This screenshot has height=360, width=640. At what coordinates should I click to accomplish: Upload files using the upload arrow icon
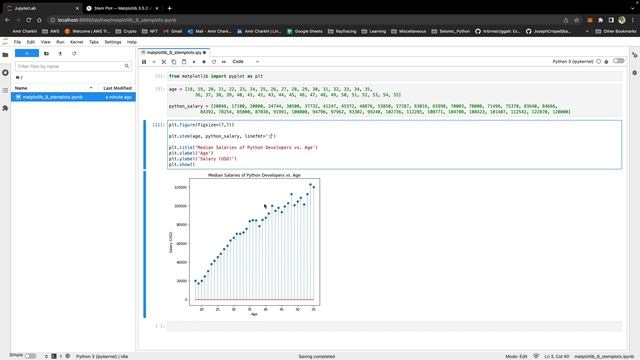(60, 53)
